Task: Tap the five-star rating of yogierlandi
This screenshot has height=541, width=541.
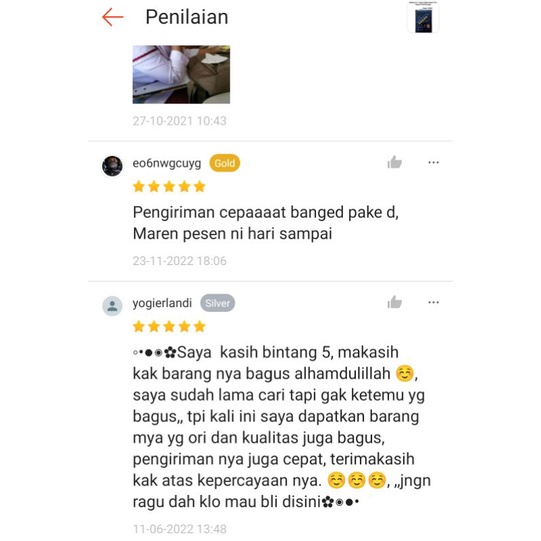Action: 169,326
